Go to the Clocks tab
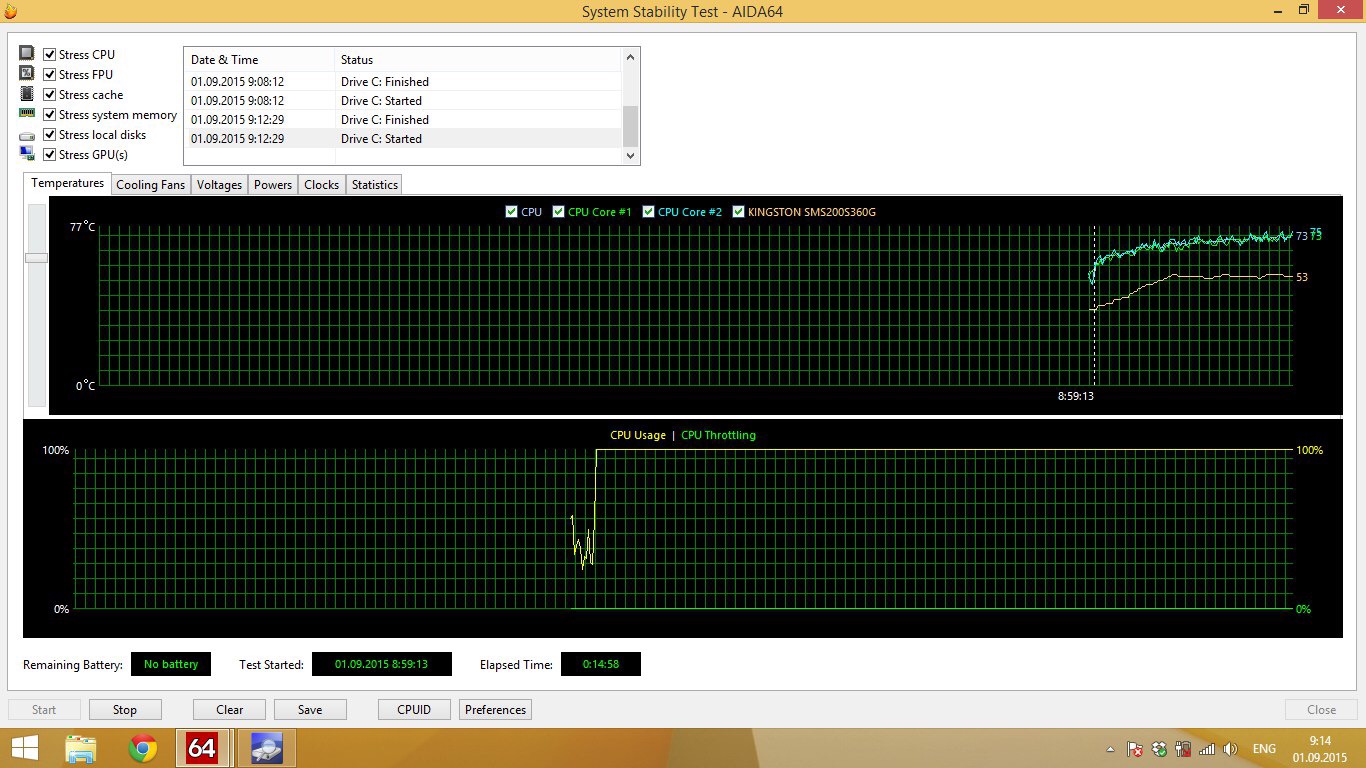Screen dimensions: 1366x768 pyautogui.click(x=322, y=184)
